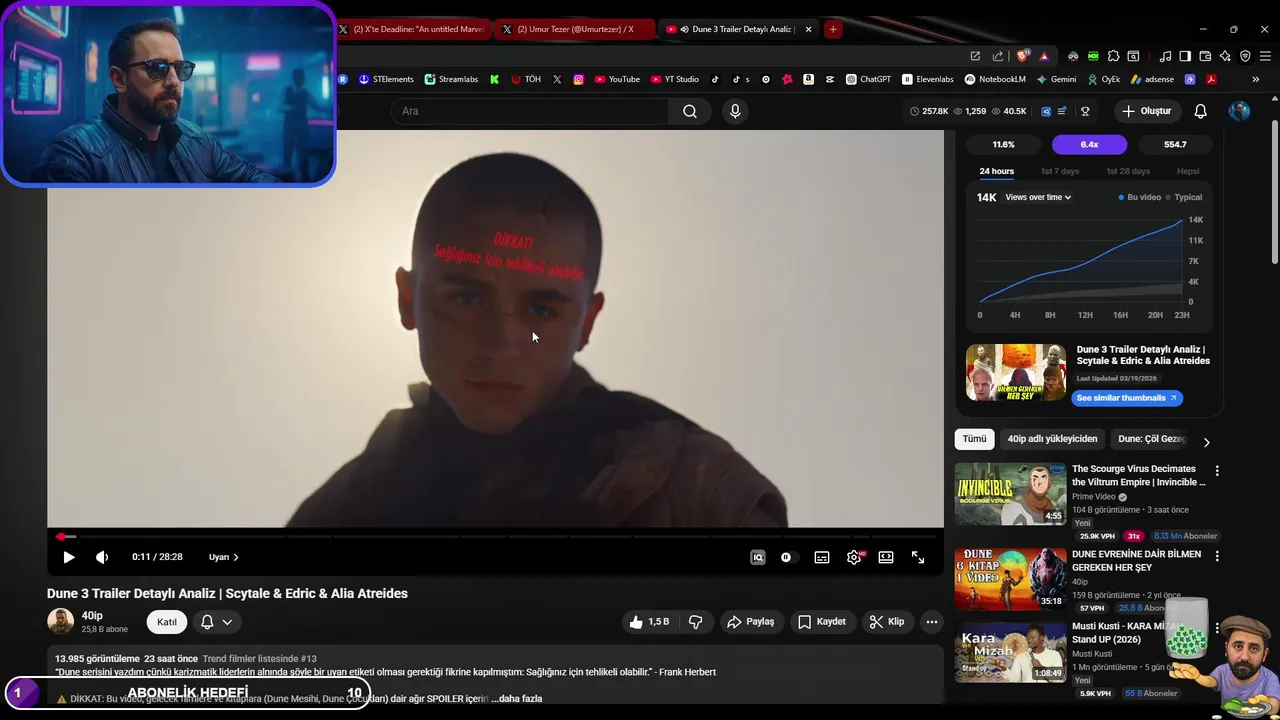The height and width of the screenshot is (720, 1280).
Task: Open a new browser tab
Action: coord(832,29)
